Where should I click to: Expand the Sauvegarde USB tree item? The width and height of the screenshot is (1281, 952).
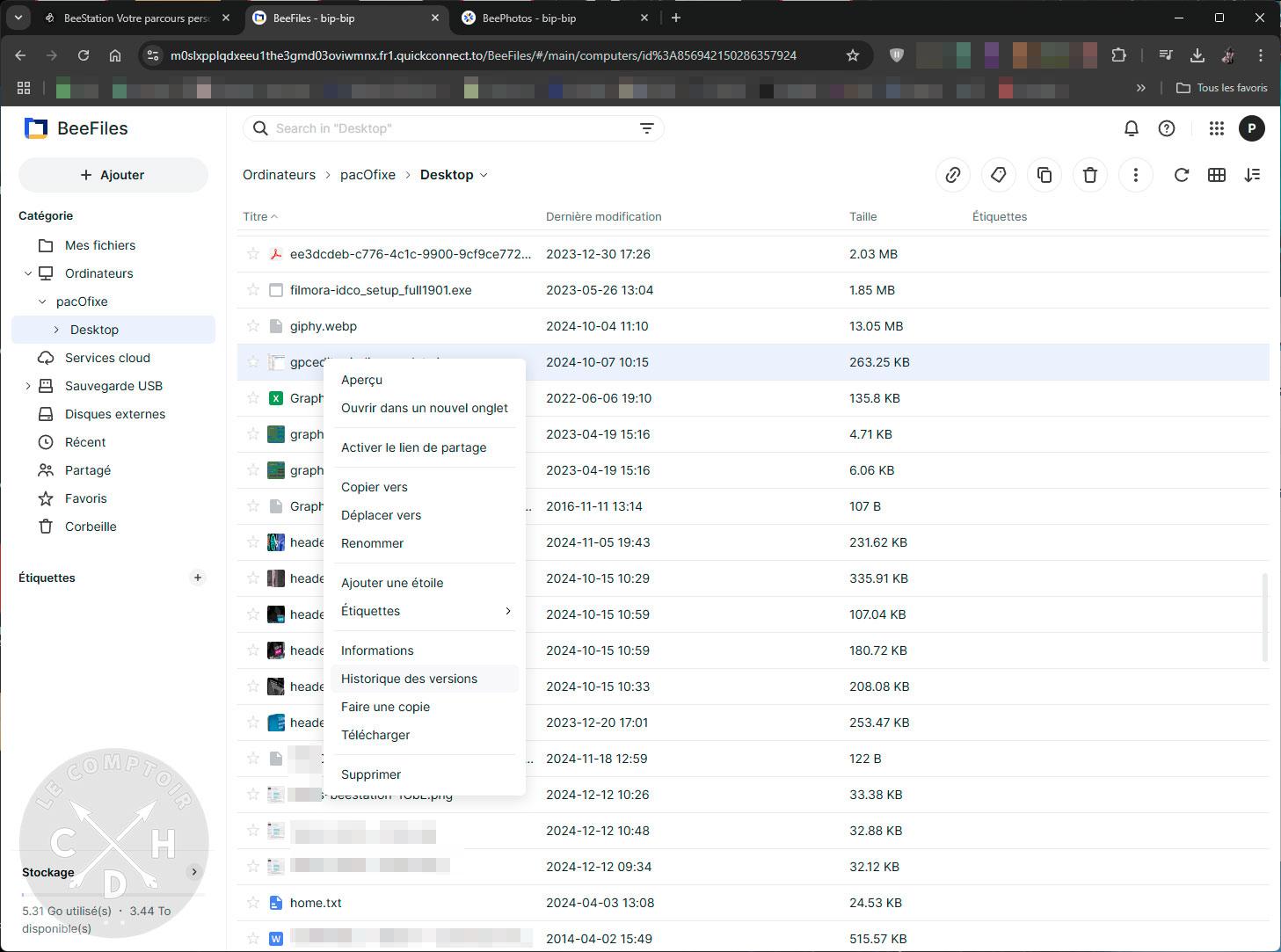(x=28, y=386)
